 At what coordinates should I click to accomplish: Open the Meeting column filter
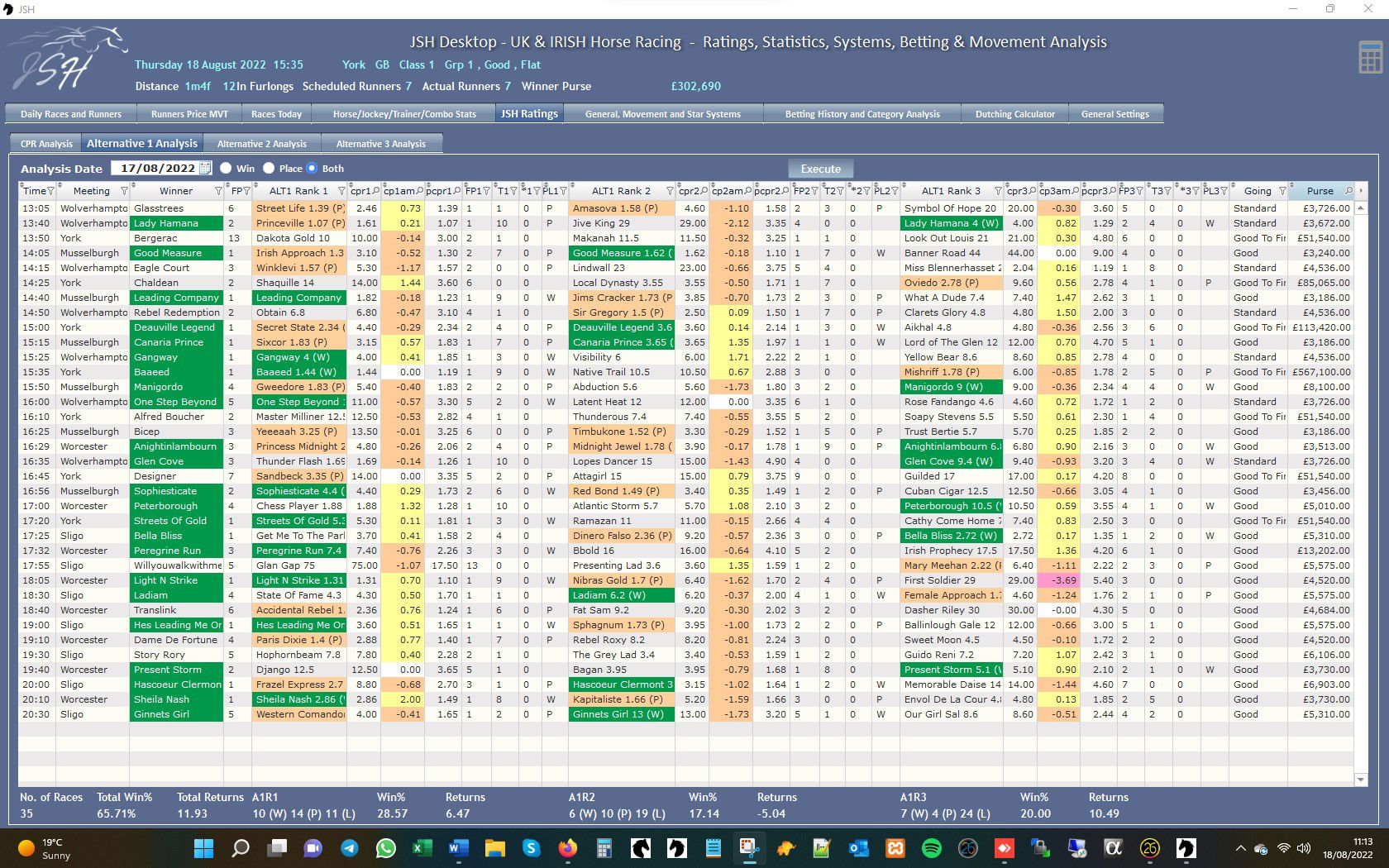click(x=124, y=191)
